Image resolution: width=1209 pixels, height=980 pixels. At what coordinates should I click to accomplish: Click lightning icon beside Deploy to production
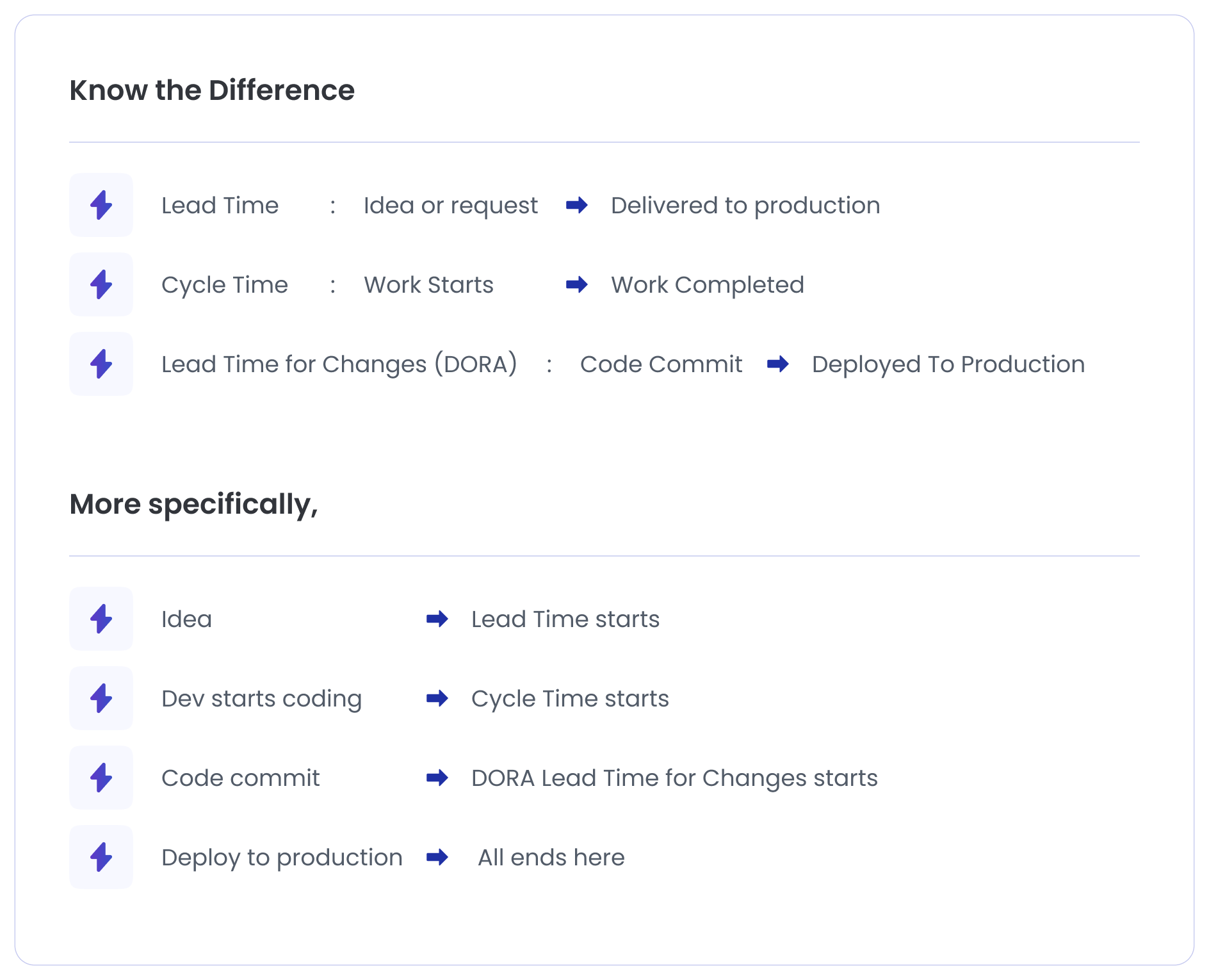tap(101, 857)
